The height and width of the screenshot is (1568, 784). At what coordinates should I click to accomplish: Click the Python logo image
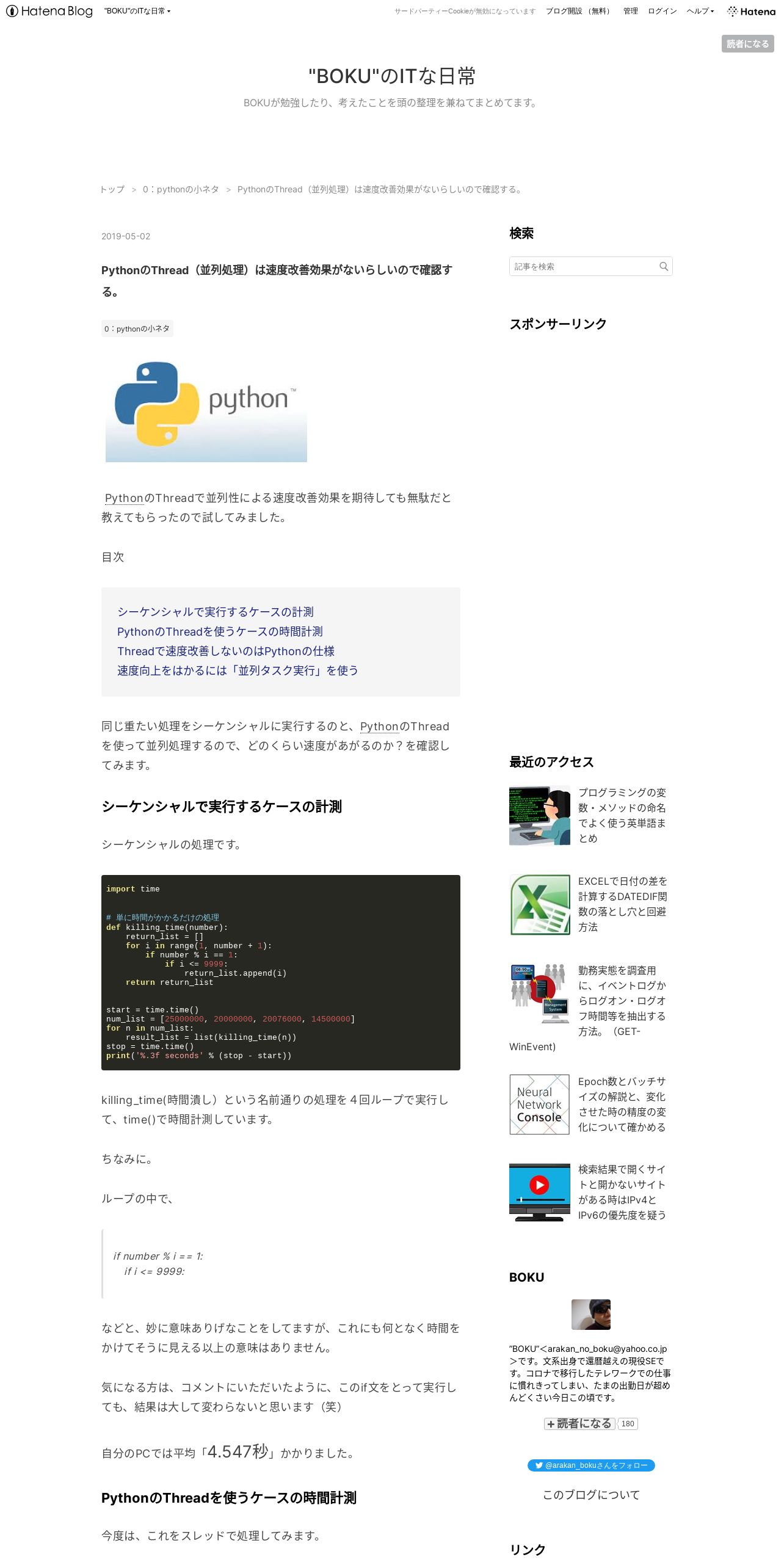(x=206, y=410)
